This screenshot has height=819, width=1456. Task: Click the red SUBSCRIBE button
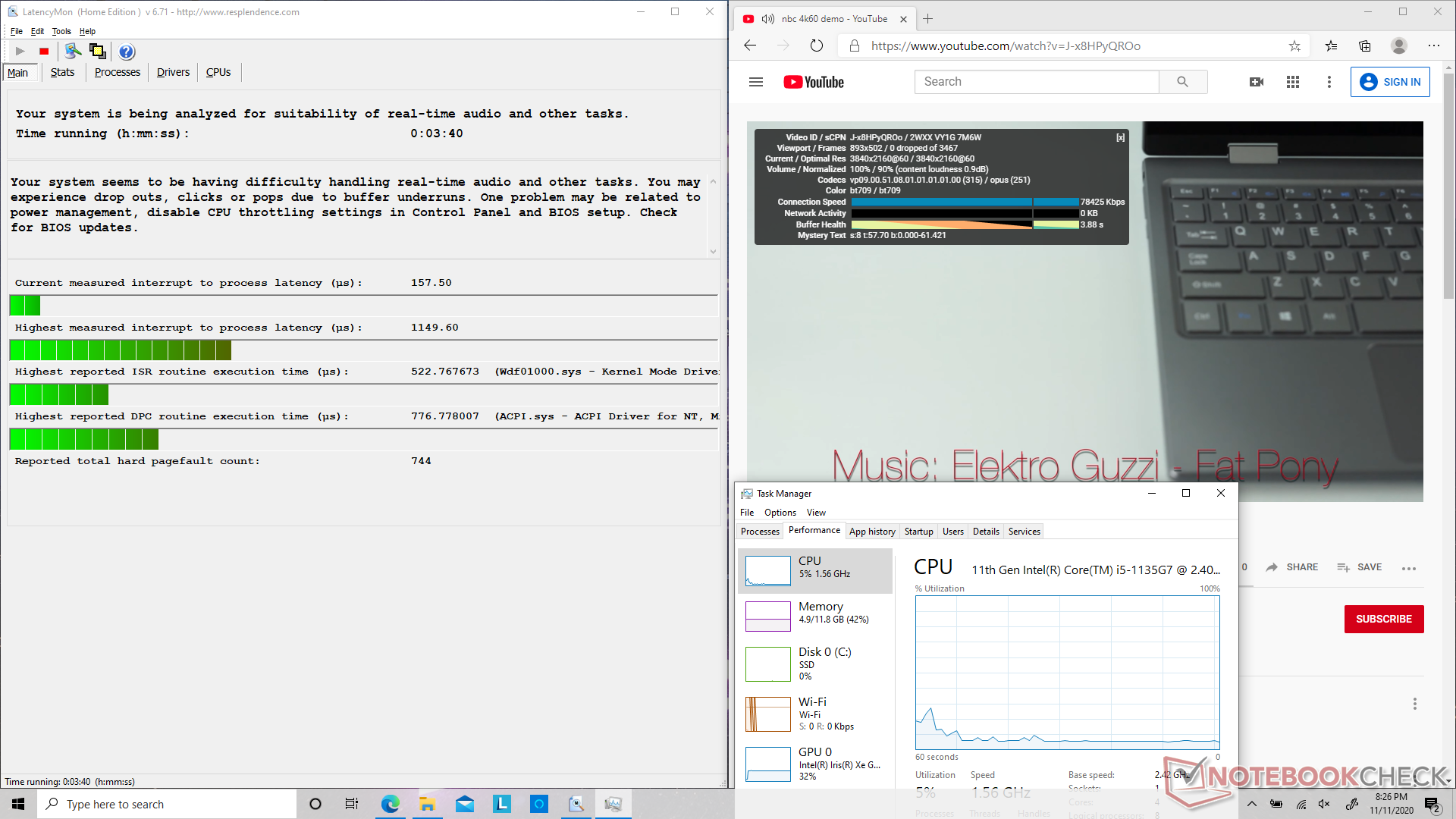click(1383, 619)
